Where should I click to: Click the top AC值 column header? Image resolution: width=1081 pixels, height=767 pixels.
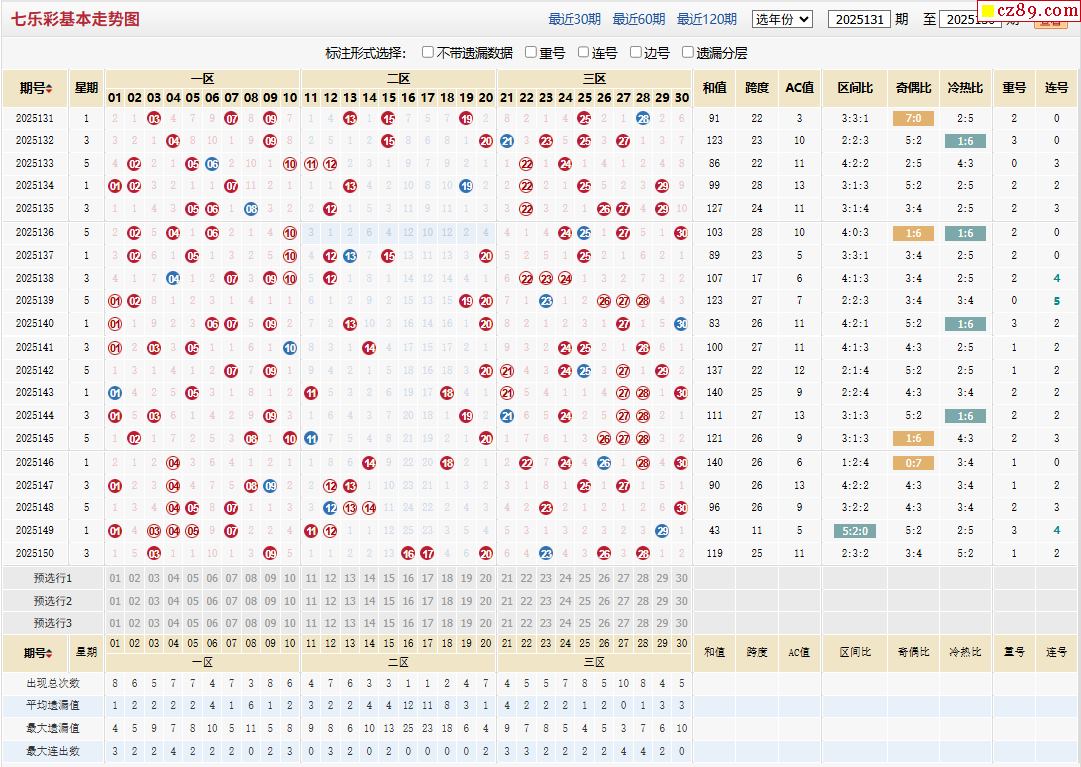800,88
